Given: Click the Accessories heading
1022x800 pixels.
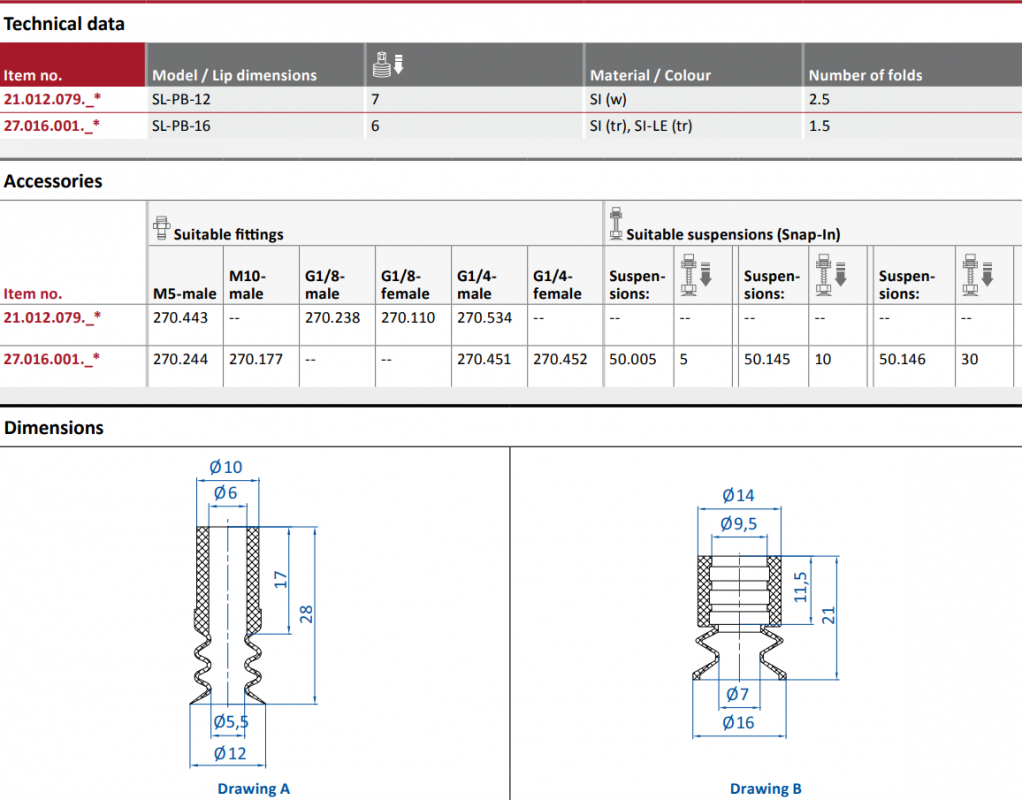Looking at the screenshot, I should point(53,181).
